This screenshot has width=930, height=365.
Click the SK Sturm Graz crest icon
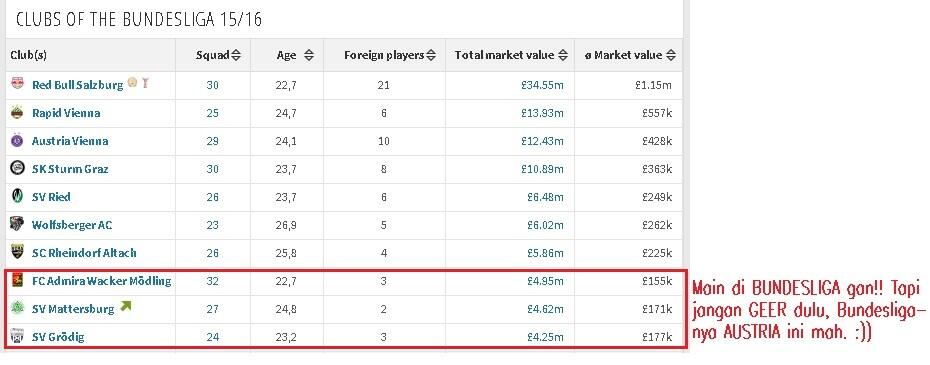17,169
